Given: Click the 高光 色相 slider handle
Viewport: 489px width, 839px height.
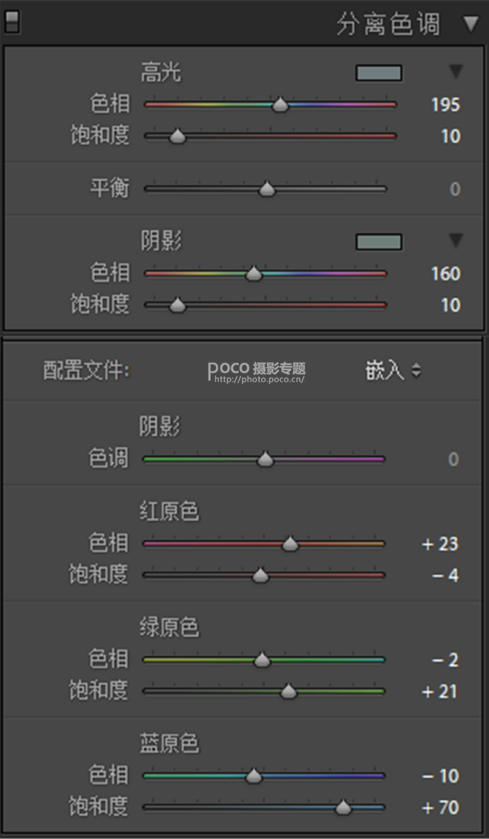Looking at the screenshot, I should 280,105.
